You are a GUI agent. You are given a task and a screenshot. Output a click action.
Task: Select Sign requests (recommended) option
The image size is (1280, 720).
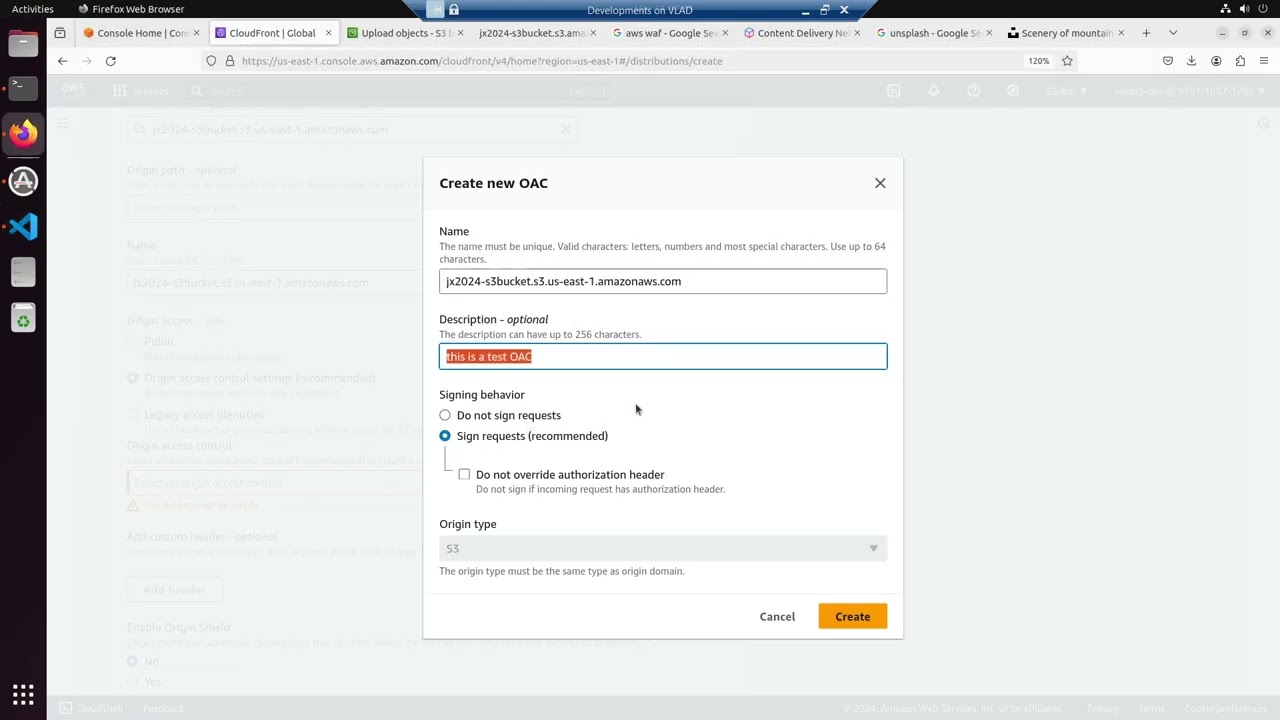click(445, 436)
